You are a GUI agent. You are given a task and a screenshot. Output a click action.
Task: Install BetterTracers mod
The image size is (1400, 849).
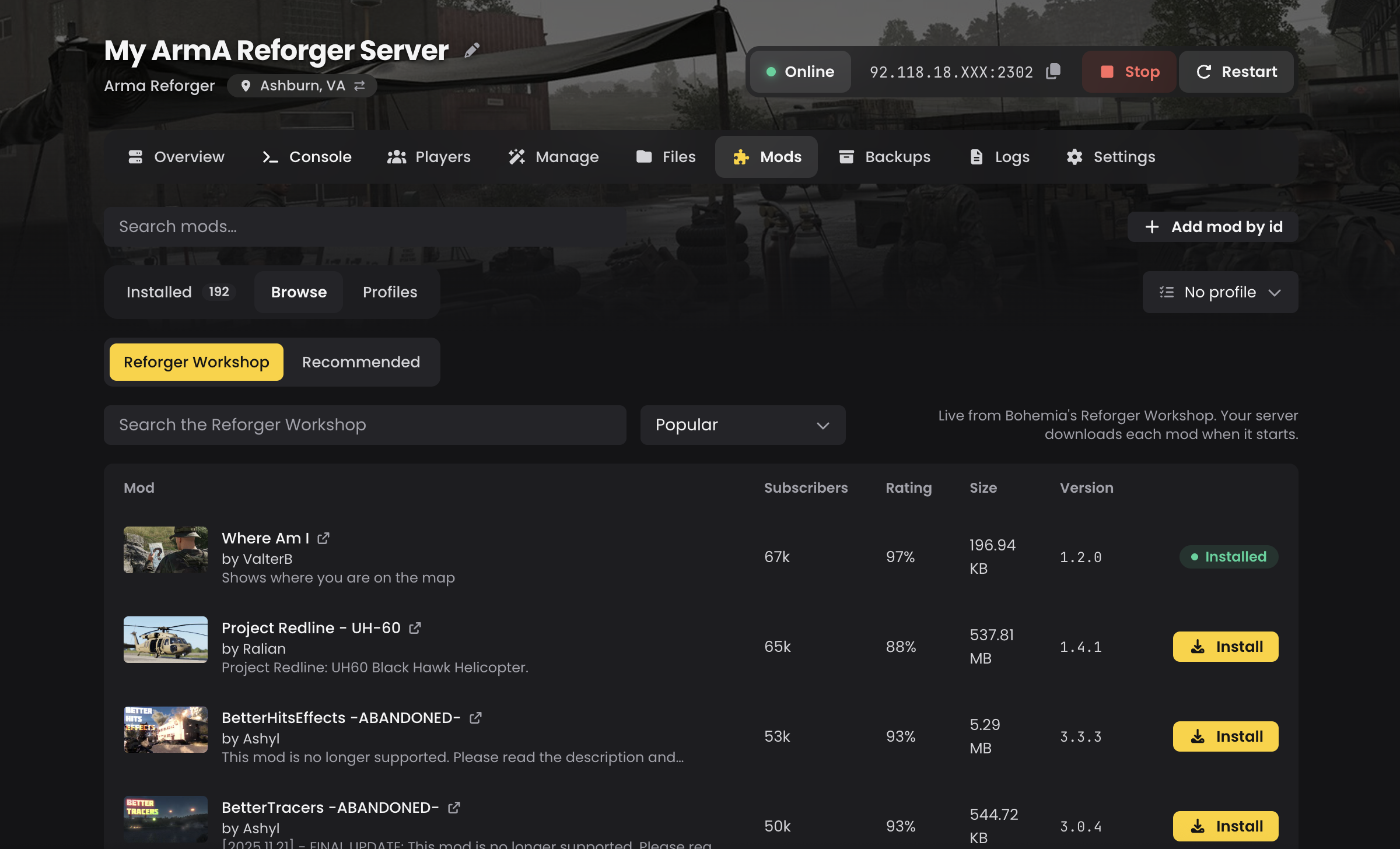tap(1226, 826)
